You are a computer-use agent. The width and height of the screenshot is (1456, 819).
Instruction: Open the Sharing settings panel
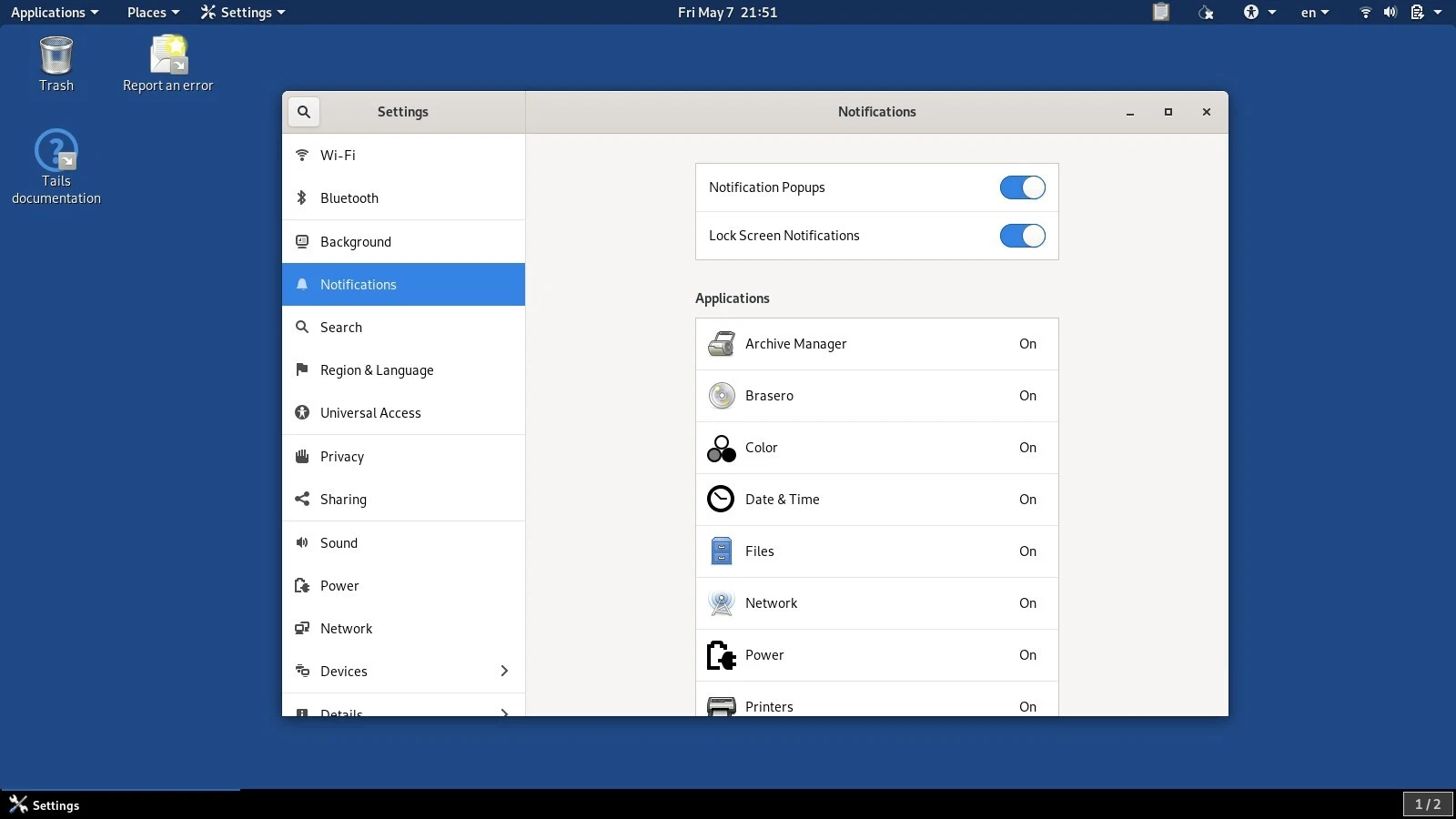(x=403, y=500)
